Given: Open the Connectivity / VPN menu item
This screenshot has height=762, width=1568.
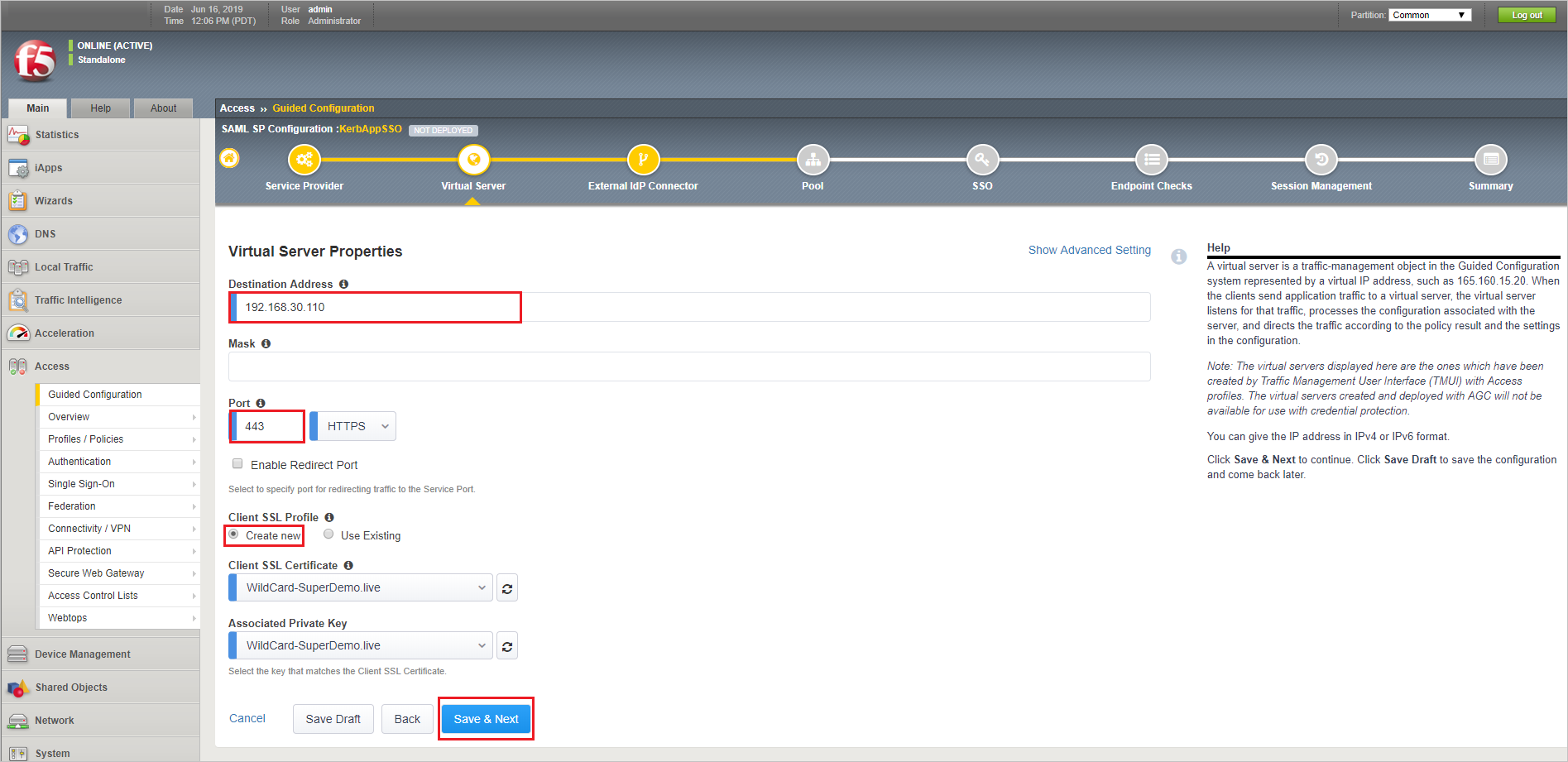Looking at the screenshot, I should tap(119, 529).
